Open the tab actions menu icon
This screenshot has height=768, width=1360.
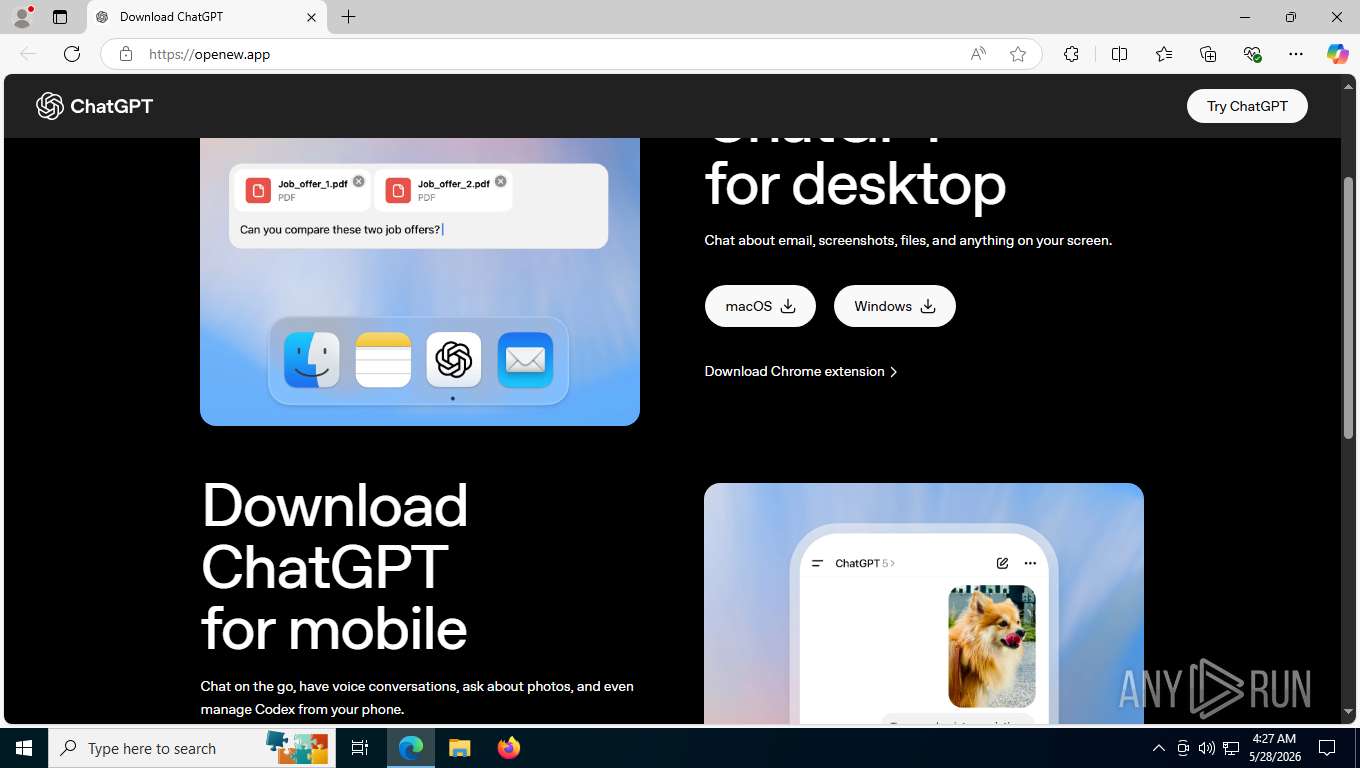click(x=60, y=17)
